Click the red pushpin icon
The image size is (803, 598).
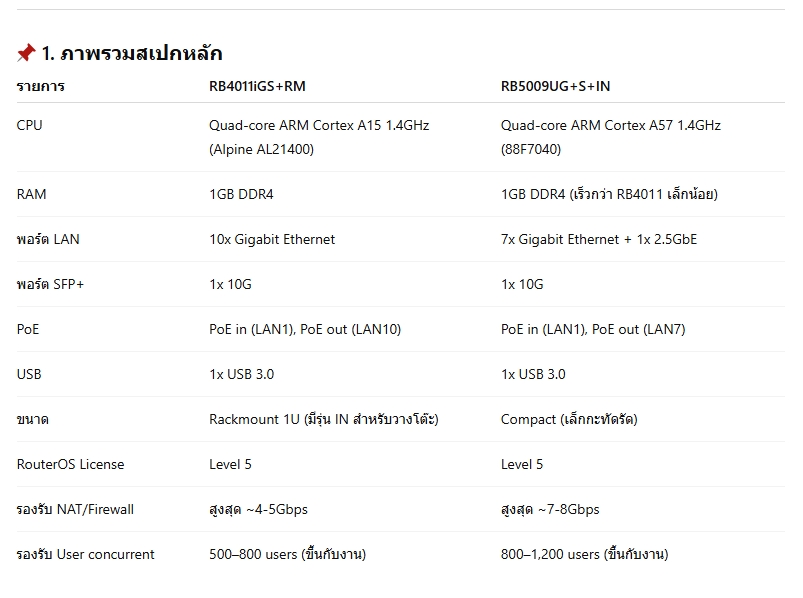[x=26, y=53]
